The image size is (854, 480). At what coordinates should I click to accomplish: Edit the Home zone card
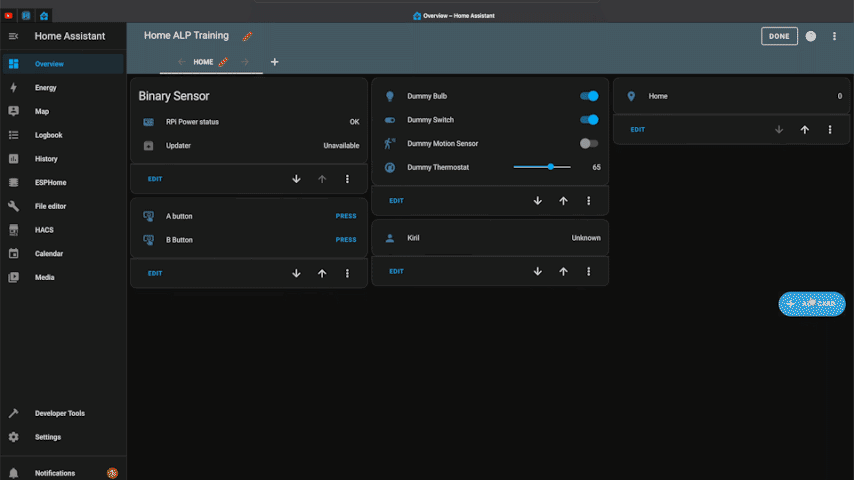638,130
